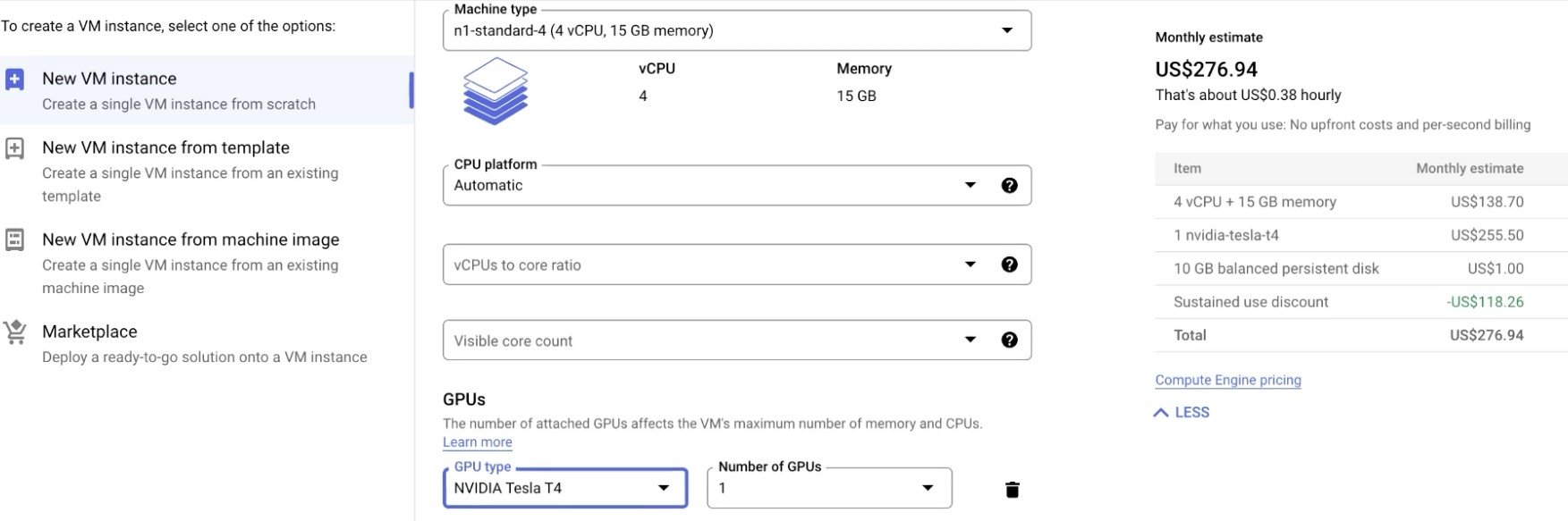Click the machine image icon in sidebar
Screen dimensions: 1568x521
click(x=15, y=239)
